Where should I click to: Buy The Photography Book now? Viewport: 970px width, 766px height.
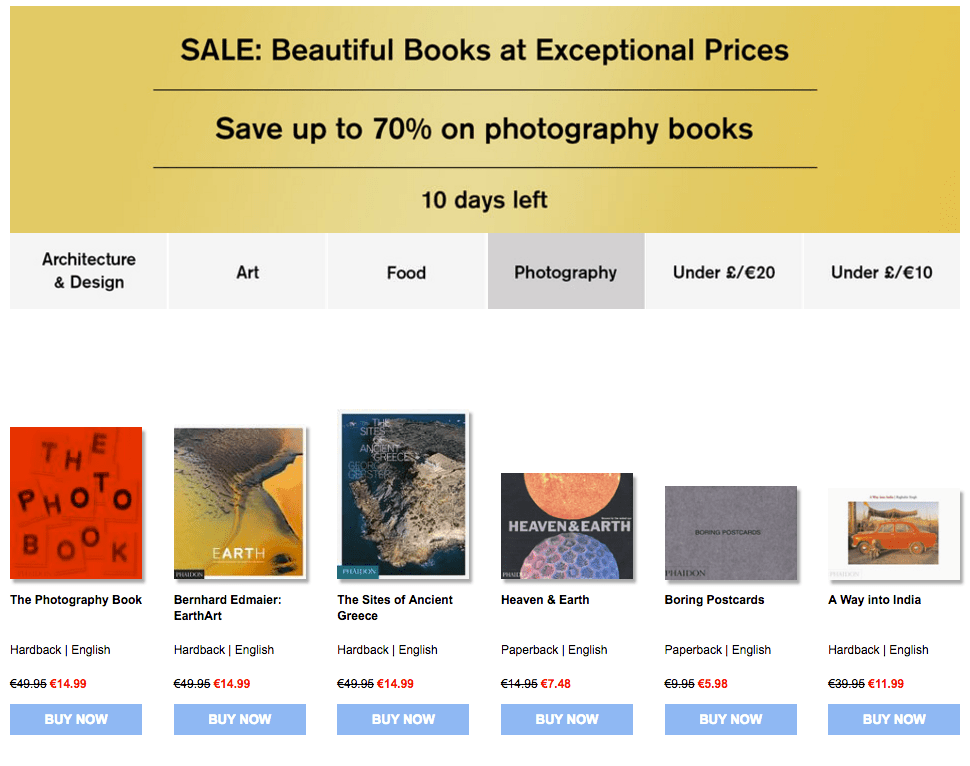76,719
